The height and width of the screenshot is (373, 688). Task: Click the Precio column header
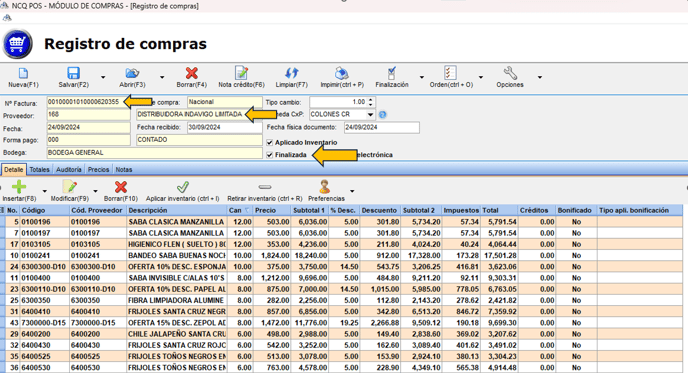coord(271,210)
